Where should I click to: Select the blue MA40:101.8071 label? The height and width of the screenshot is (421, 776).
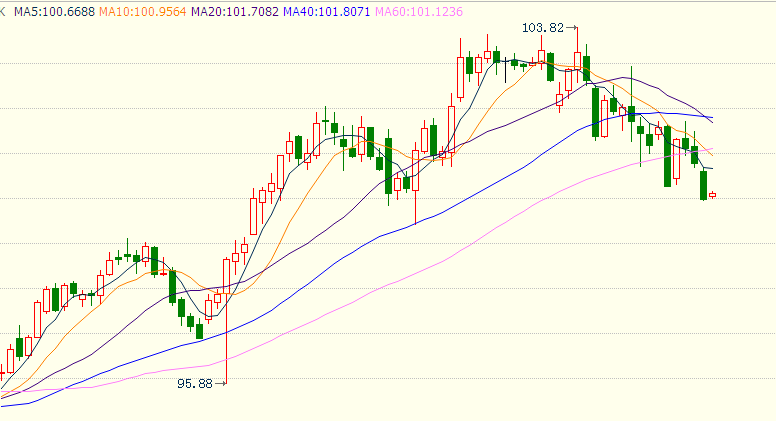[x=327, y=11]
